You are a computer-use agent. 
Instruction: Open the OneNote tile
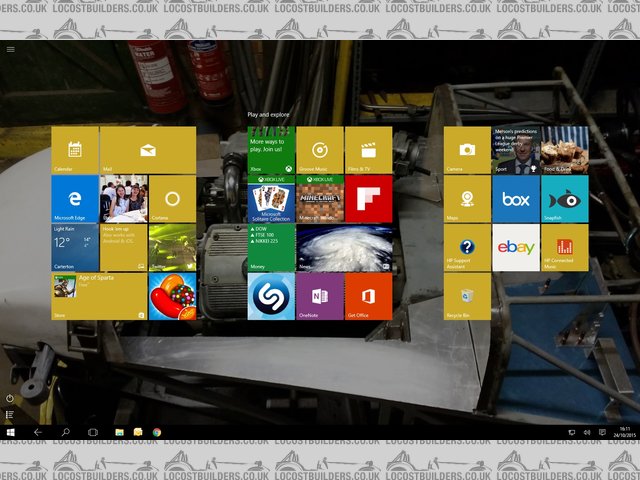click(320, 296)
